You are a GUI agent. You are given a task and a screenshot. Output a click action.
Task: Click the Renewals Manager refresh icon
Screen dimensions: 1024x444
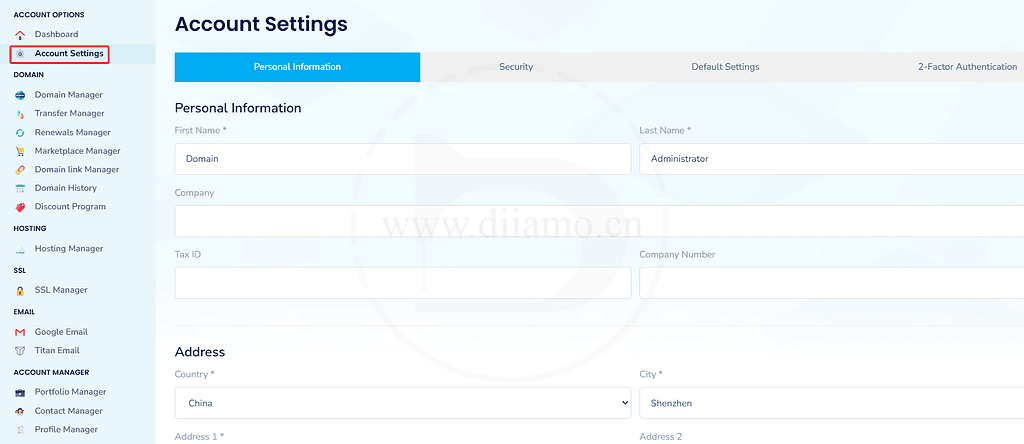tap(20, 133)
